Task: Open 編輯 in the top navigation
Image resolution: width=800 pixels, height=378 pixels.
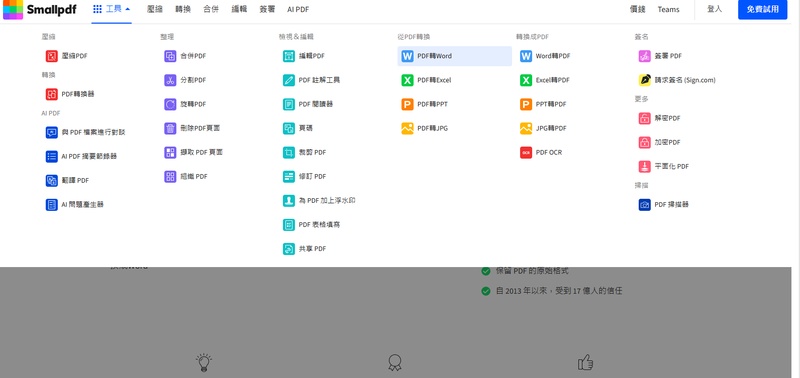Action: tap(239, 9)
